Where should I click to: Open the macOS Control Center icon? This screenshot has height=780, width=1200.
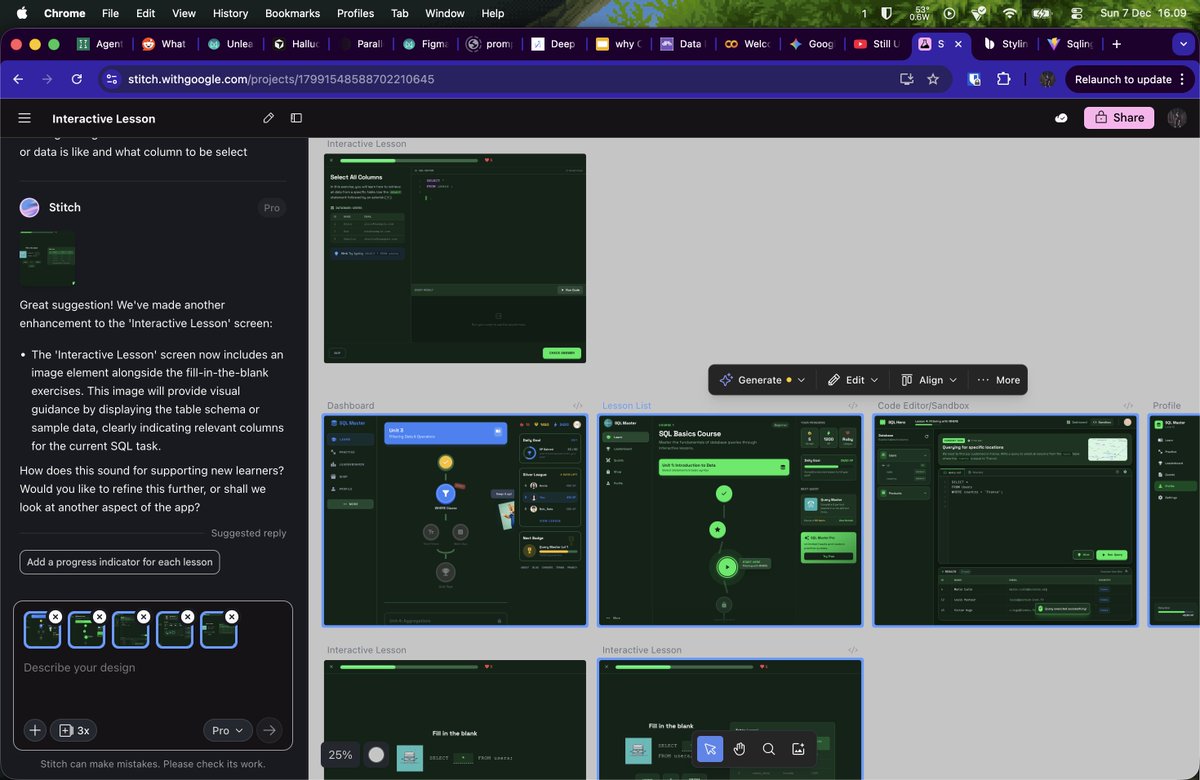[x=1077, y=13]
